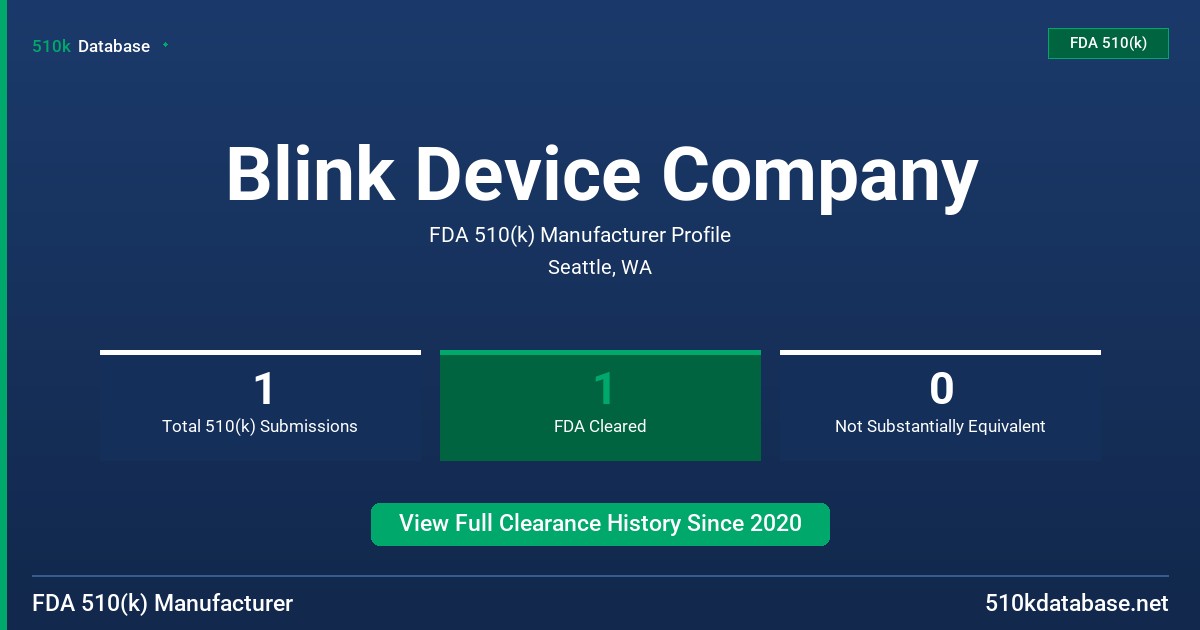This screenshot has width=1200, height=630.
Task: Open the FDA Cleared stat card
Action: [600, 405]
